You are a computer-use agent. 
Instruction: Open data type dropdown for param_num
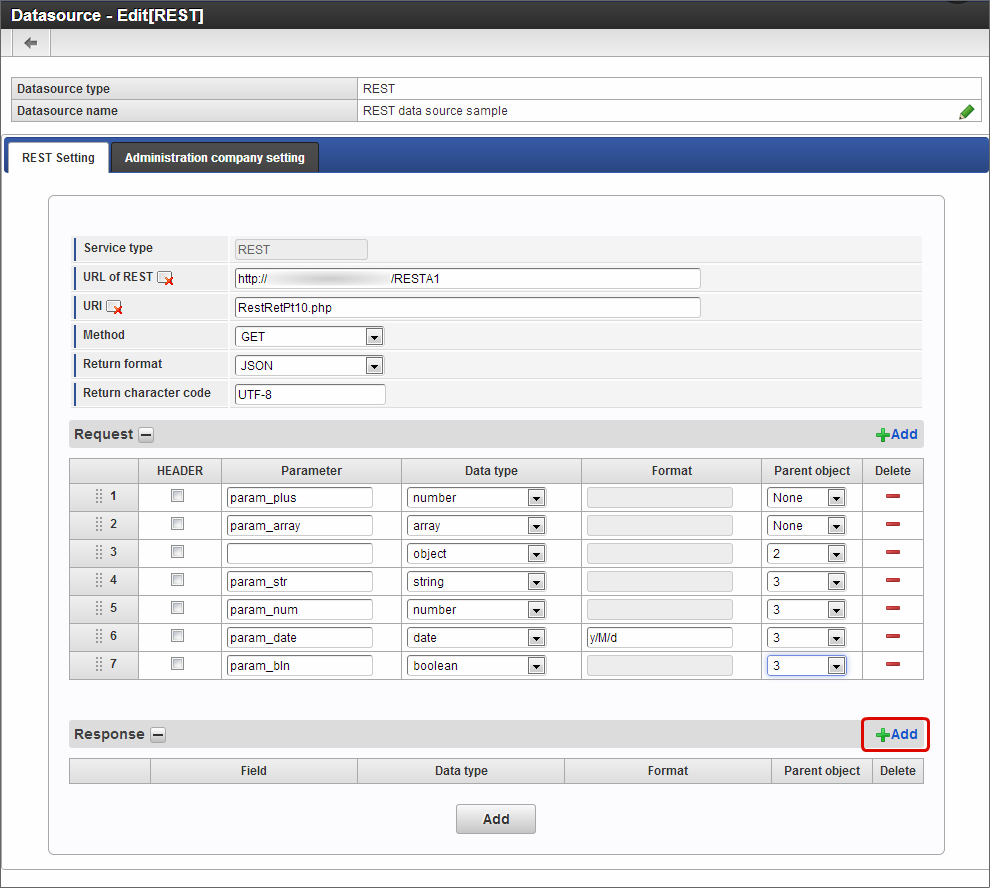point(476,610)
